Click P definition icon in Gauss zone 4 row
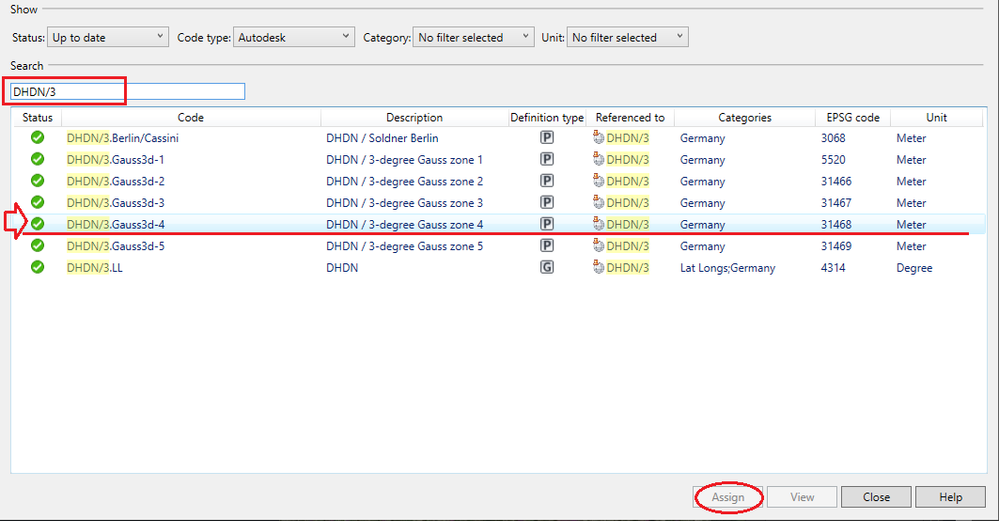 [547, 224]
